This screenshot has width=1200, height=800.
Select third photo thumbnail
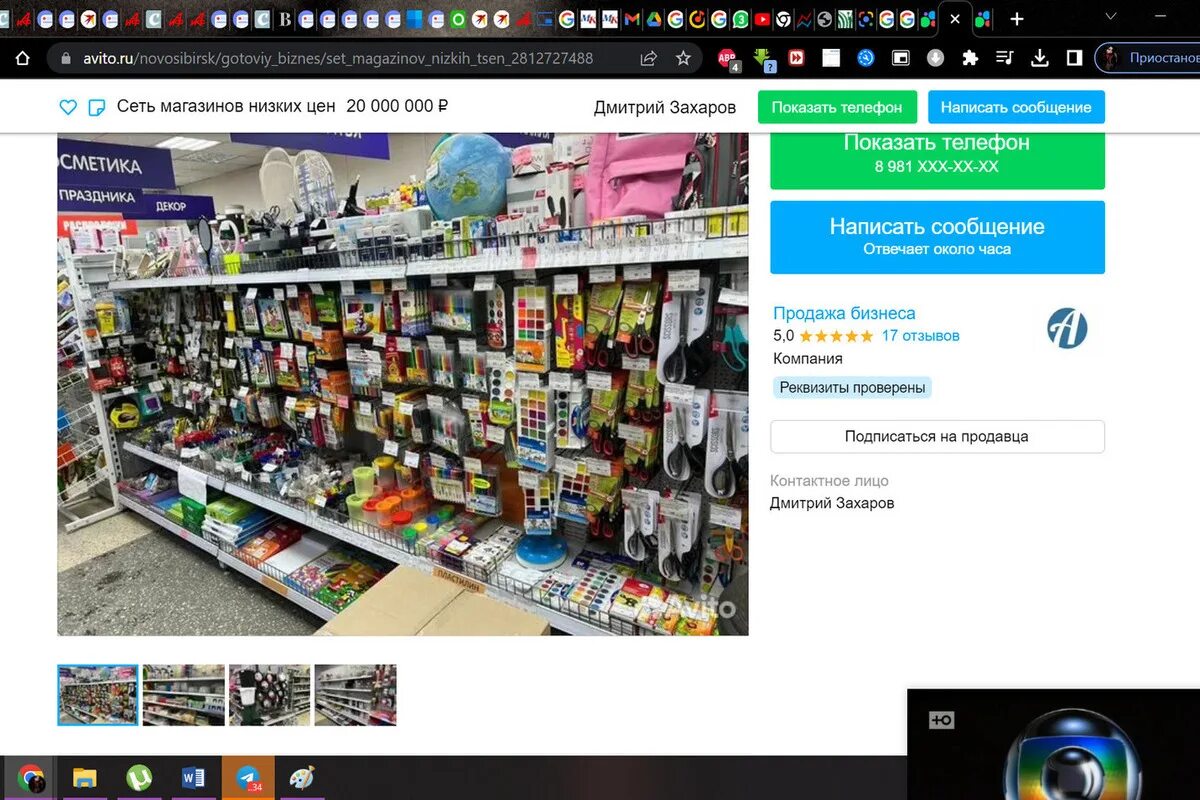270,695
